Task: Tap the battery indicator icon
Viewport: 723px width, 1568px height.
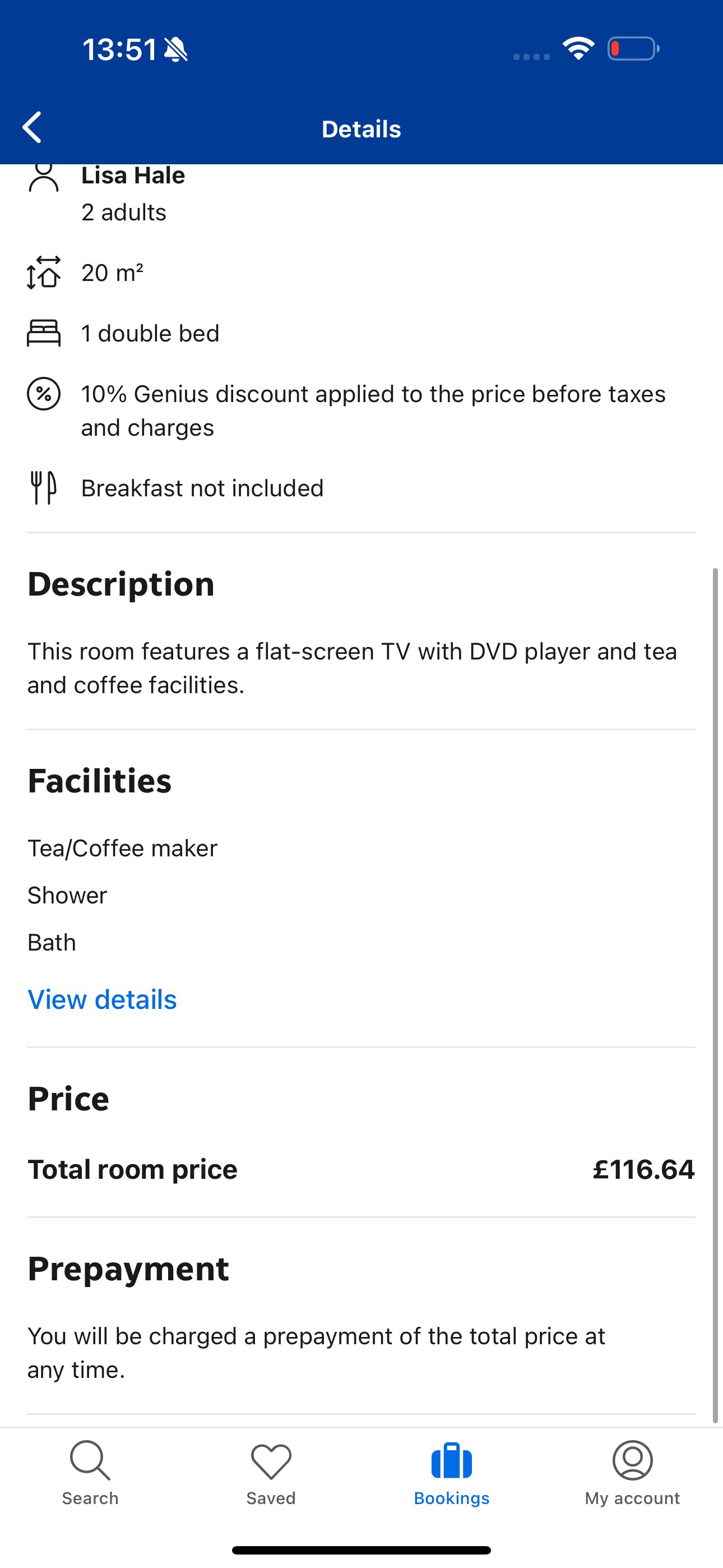Action: (x=633, y=49)
